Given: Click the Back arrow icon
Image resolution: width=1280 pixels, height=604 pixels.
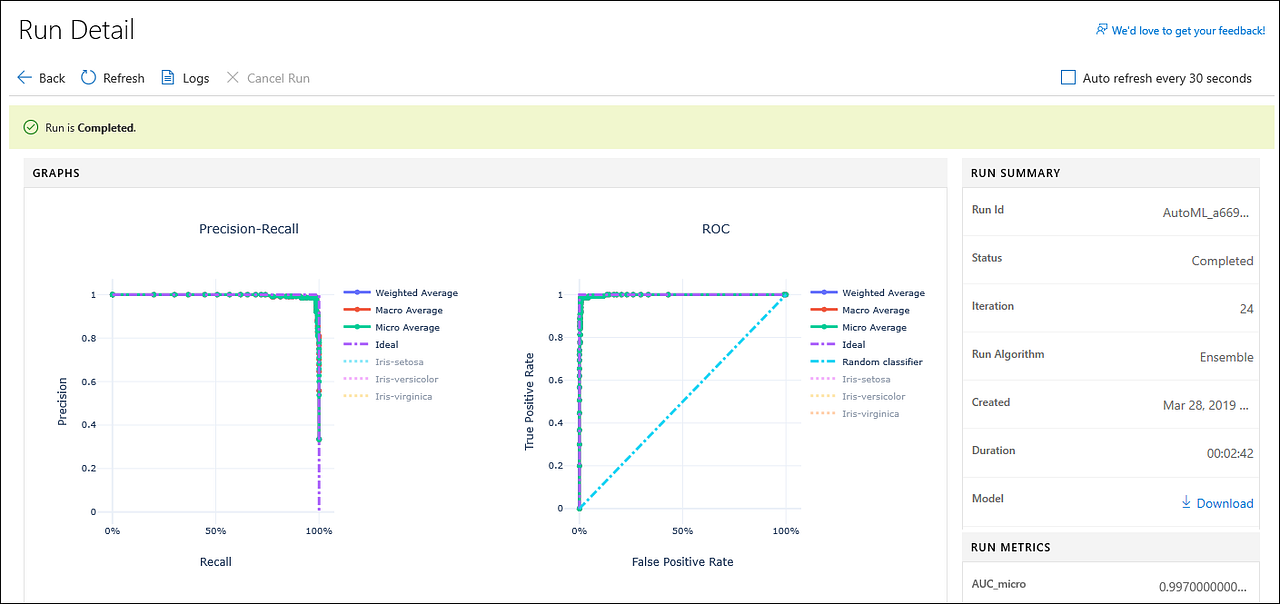Looking at the screenshot, I should pos(25,77).
